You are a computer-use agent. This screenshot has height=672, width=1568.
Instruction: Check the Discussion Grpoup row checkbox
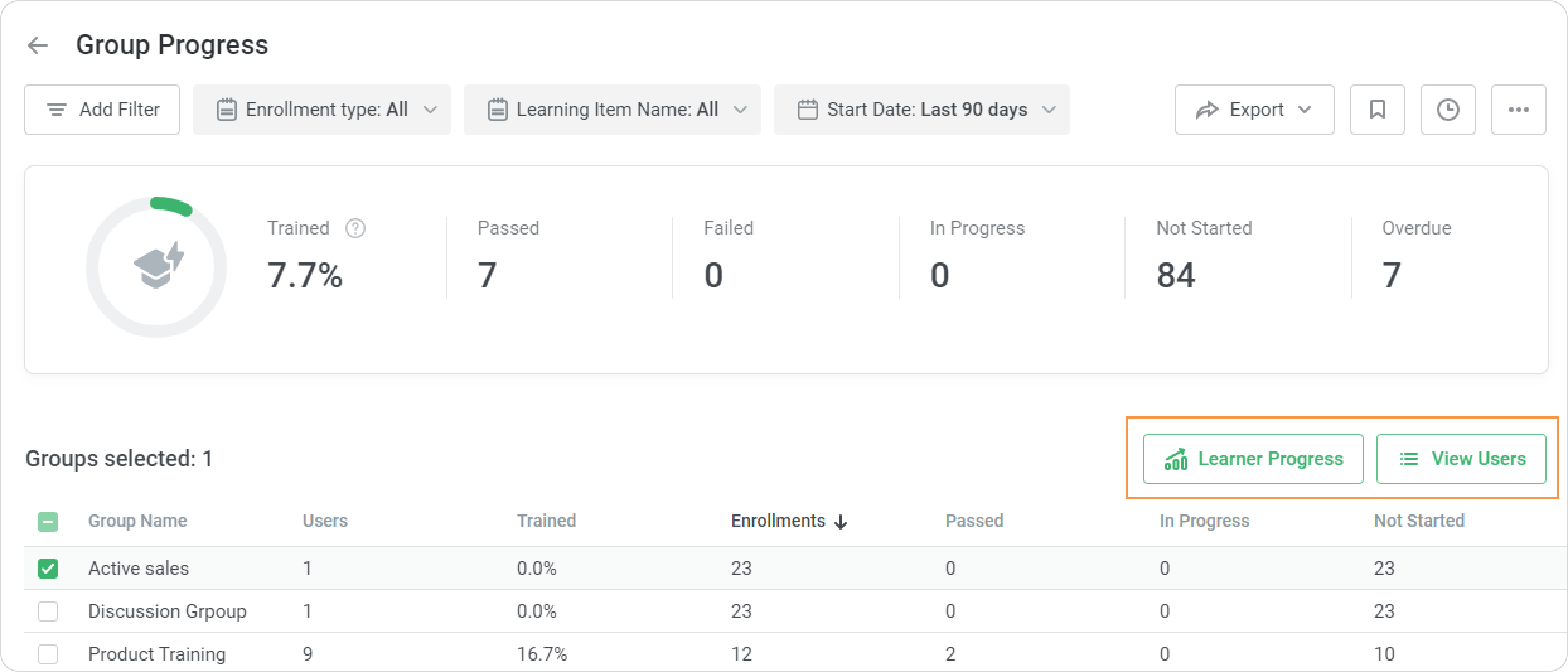pyautogui.click(x=48, y=611)
